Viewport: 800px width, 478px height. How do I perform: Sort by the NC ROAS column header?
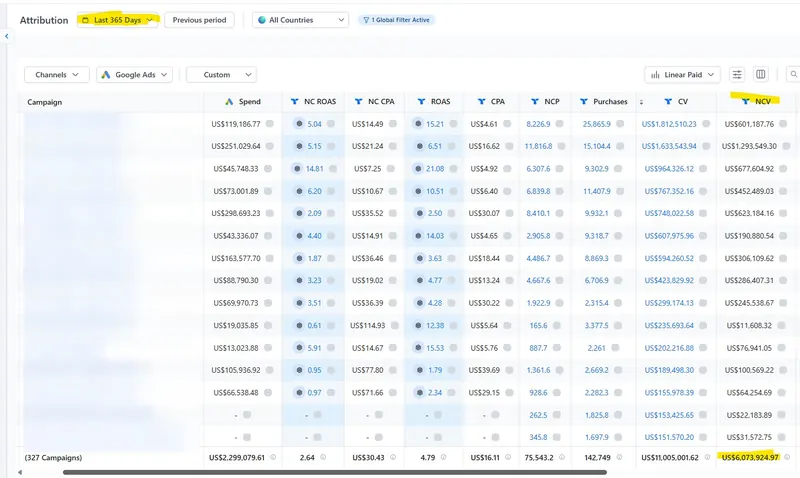tap(320, 102)
